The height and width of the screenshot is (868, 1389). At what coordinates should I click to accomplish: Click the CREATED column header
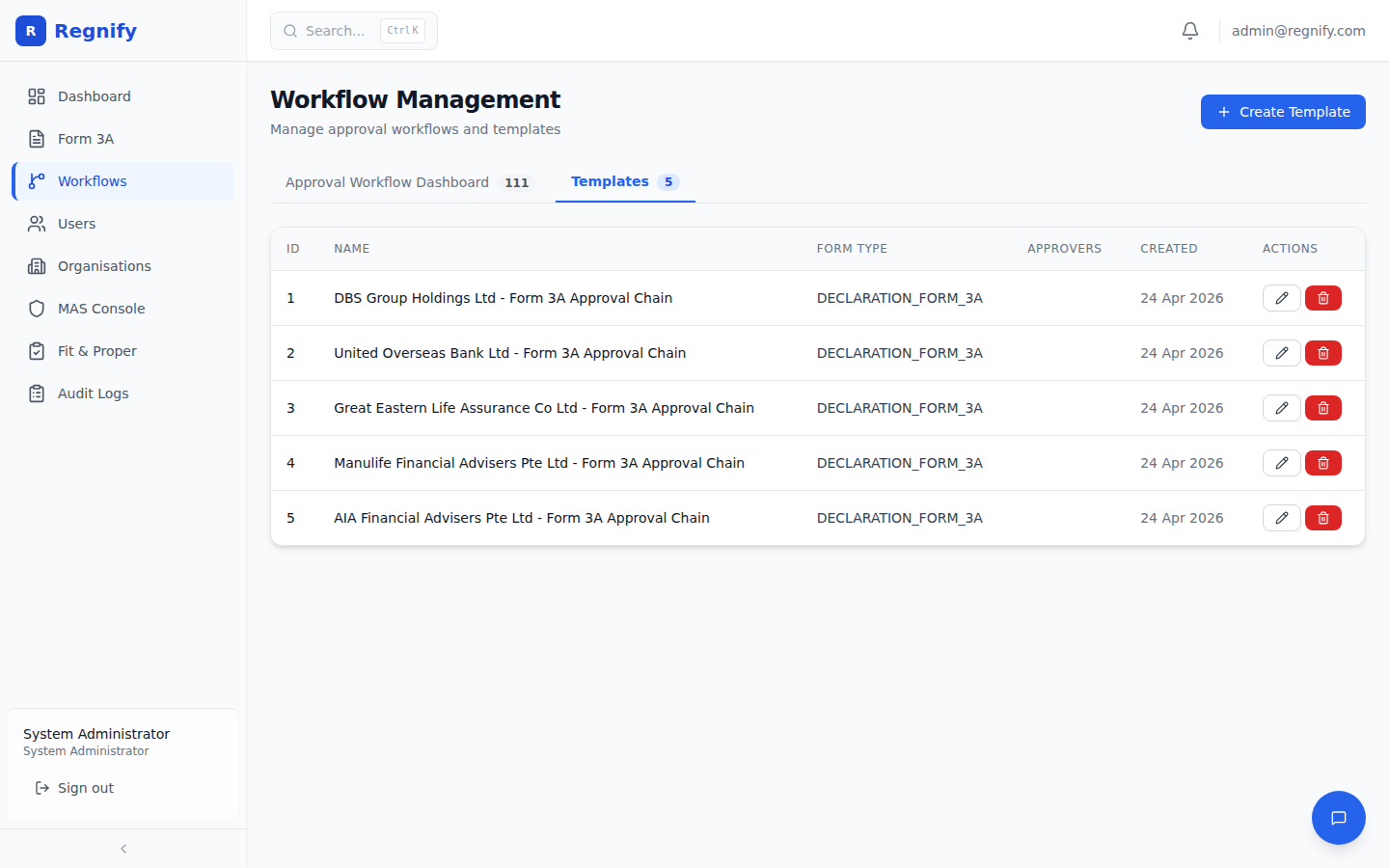coord(1169,249)
